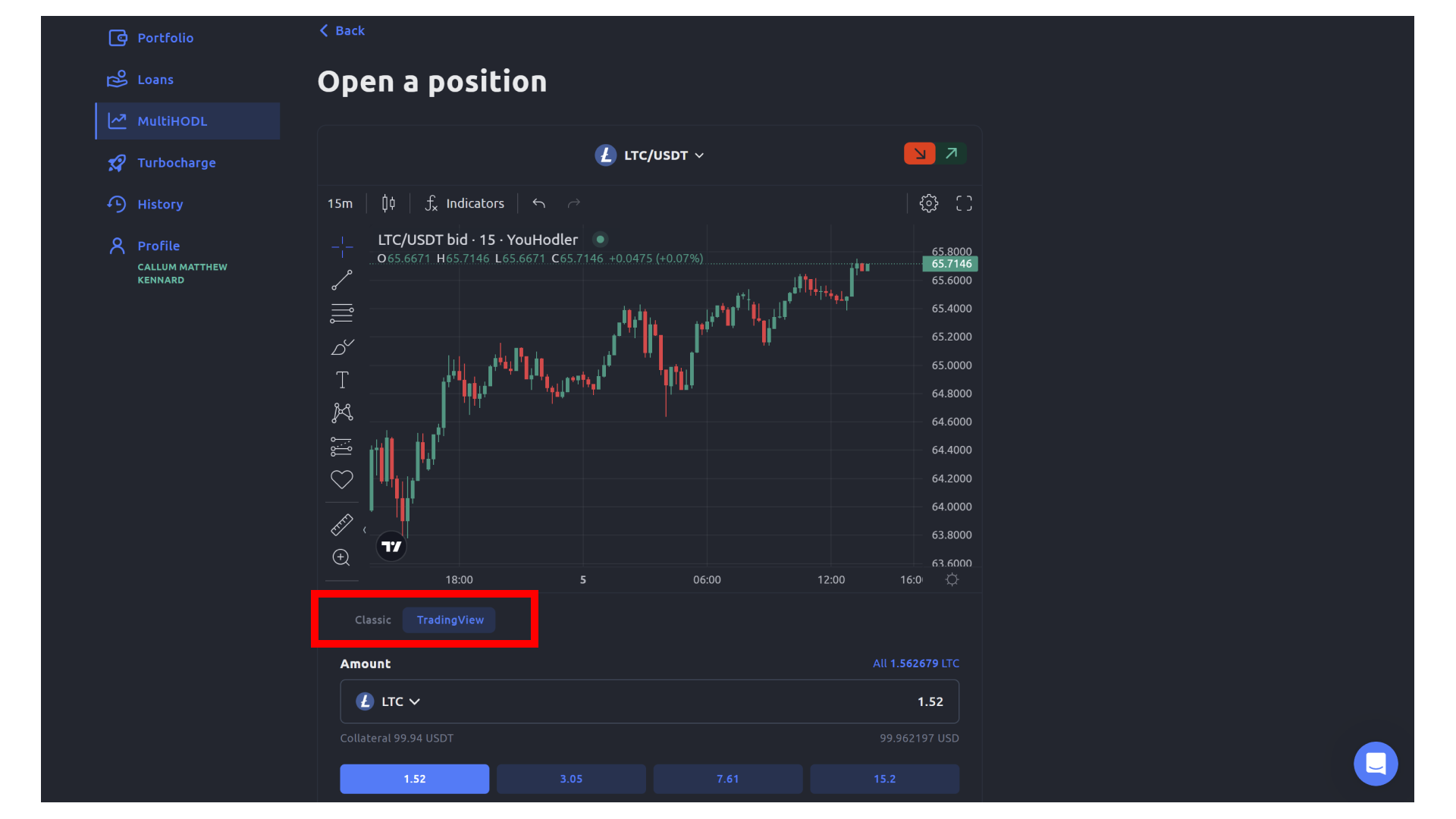This screenshot has width=1456, height=819.
Task: Expand the LTC collateral currency selector
Action: click(389, 700)
